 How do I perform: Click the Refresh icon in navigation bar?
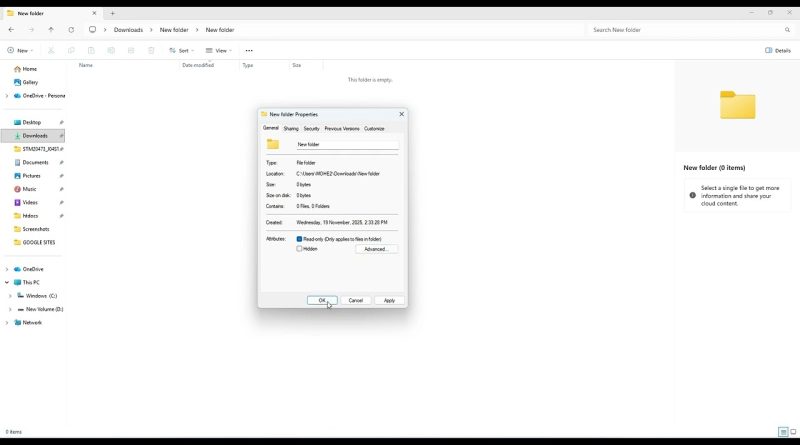tap(71, 30)
